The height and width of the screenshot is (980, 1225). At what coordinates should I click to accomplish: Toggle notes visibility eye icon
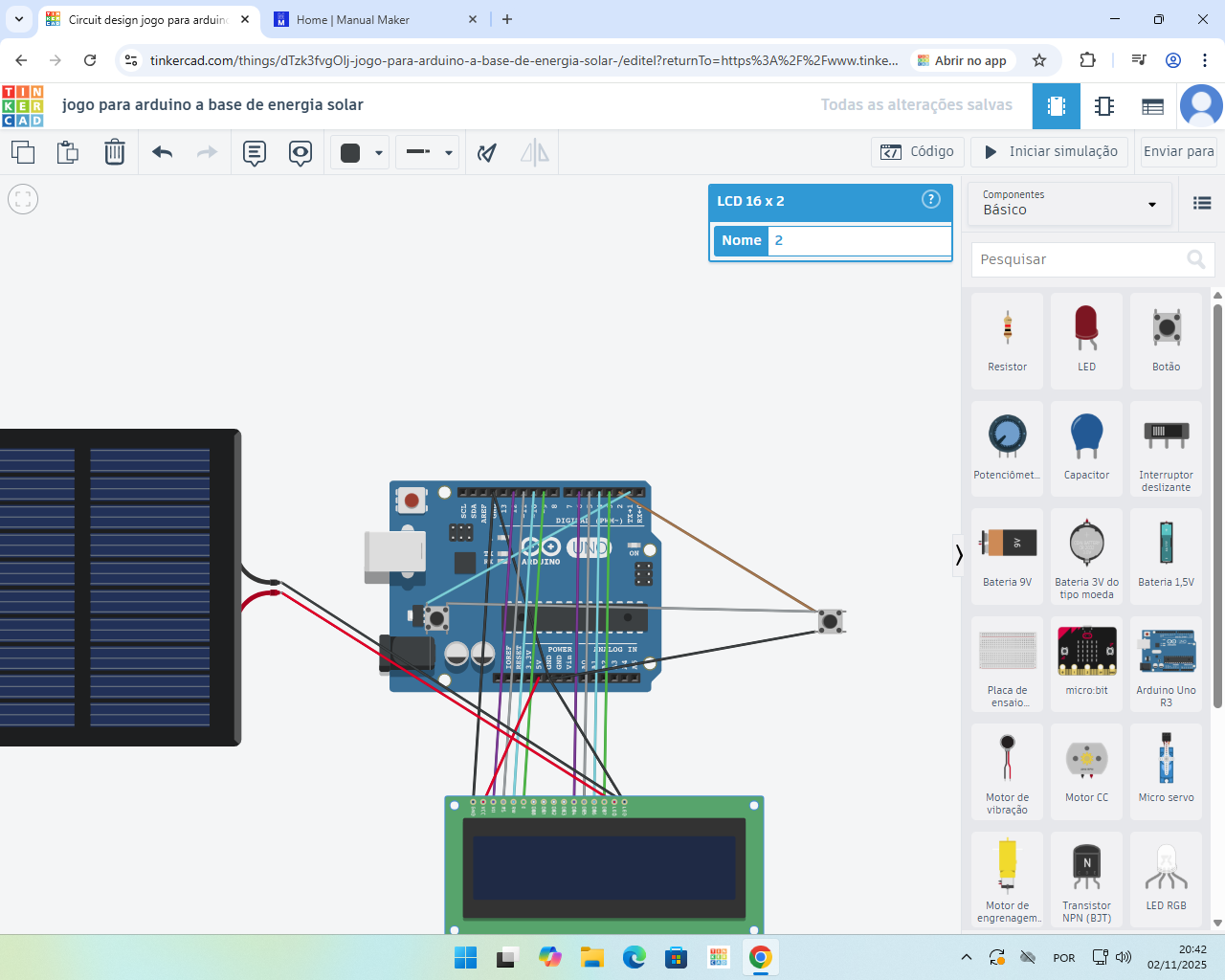coord(301,152)
